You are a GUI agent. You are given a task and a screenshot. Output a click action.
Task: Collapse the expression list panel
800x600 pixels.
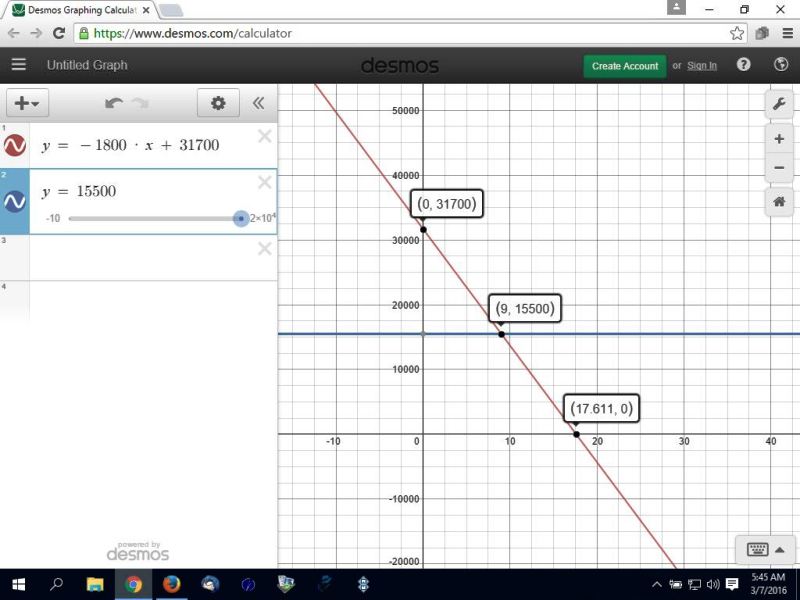pyautogui.click(x=259, y=103)
